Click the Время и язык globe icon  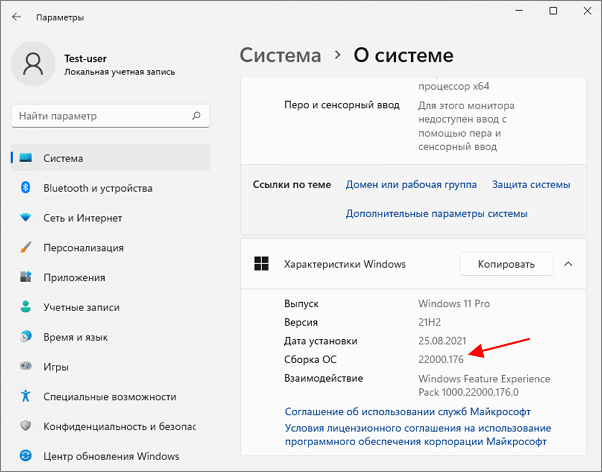pos(25,336)
